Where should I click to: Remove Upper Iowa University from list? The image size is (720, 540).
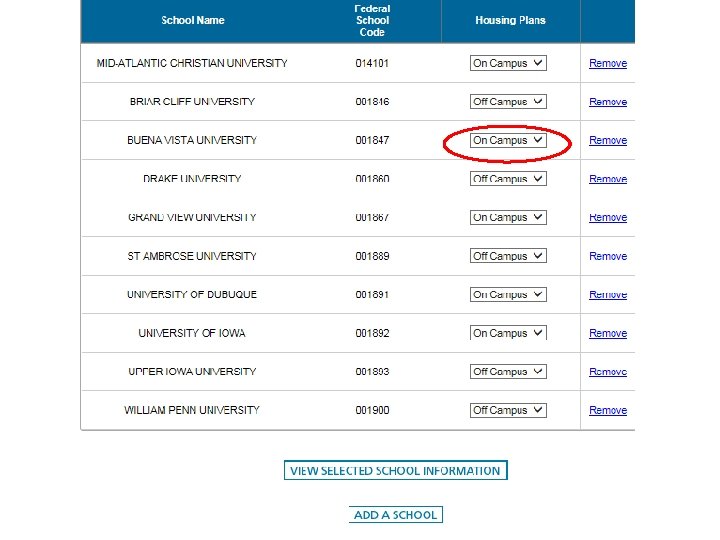click(608, 371)
